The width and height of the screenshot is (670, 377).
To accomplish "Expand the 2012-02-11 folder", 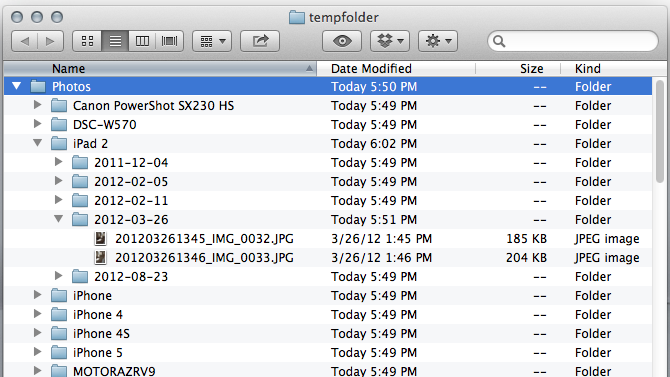I will pyautogui.click(x=59, y=200).
